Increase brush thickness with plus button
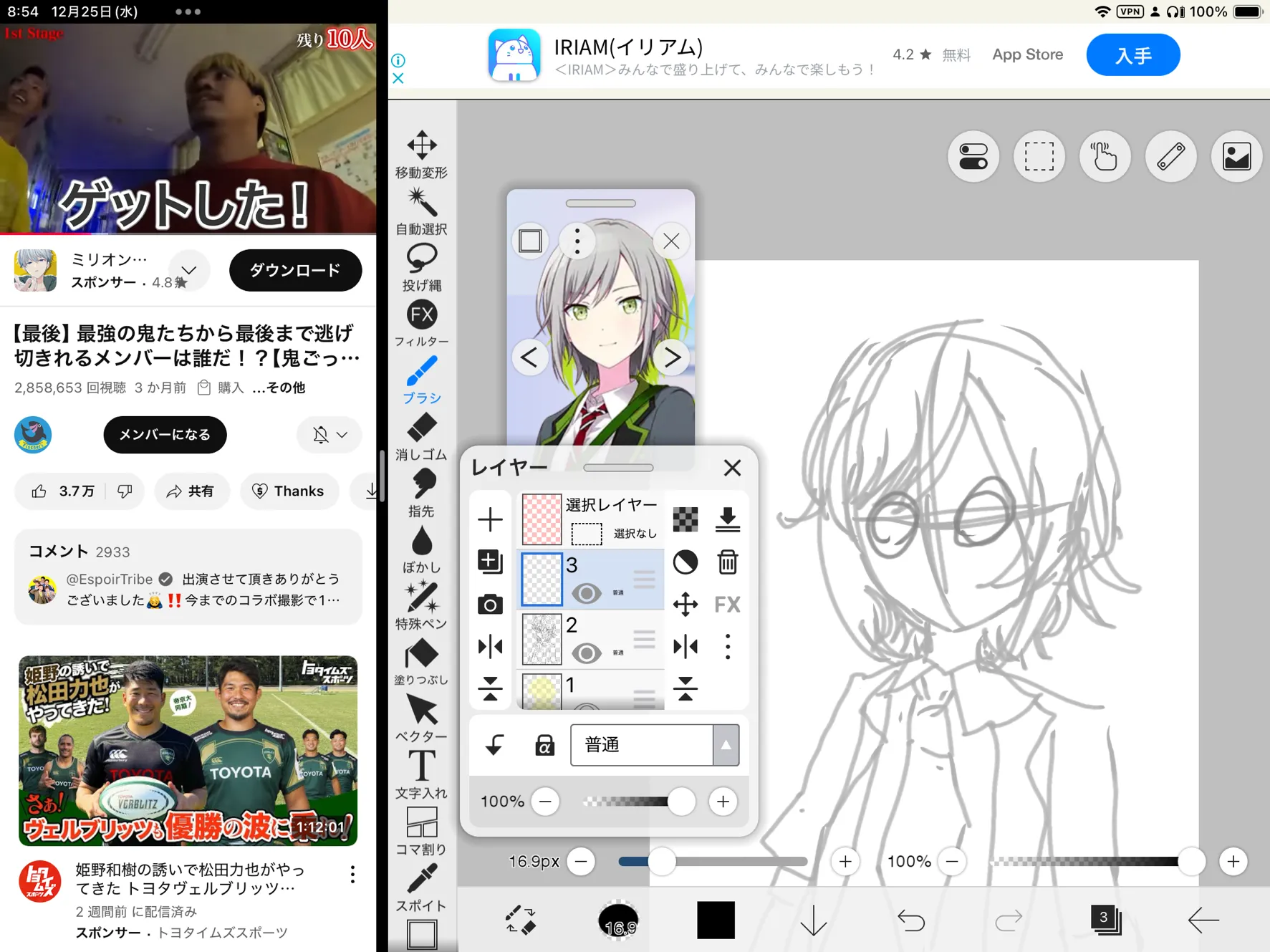The height and width of the screenshot is (952, 1270). (845, 862)
